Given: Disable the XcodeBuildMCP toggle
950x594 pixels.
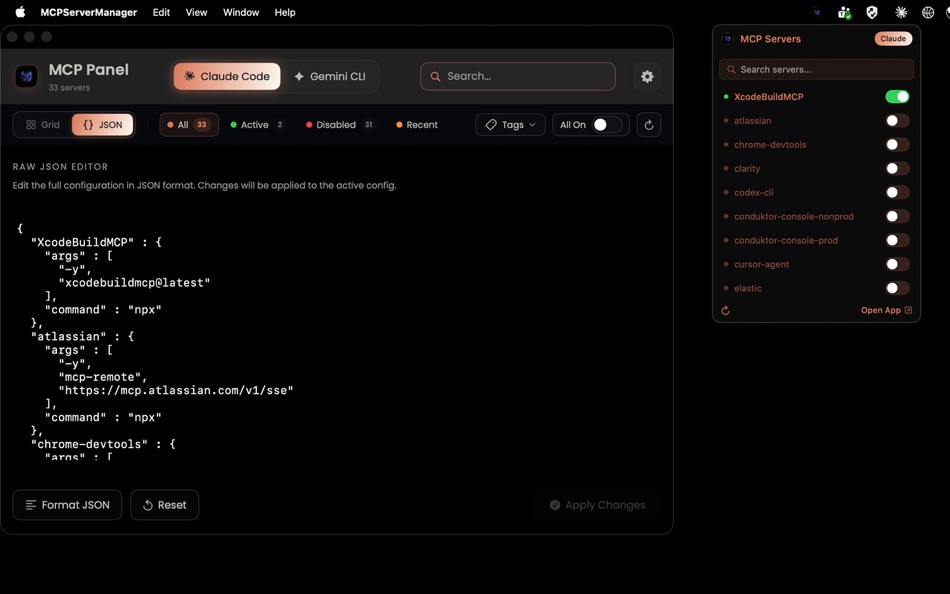Looking at the screenshot, I should pos(897,96).
